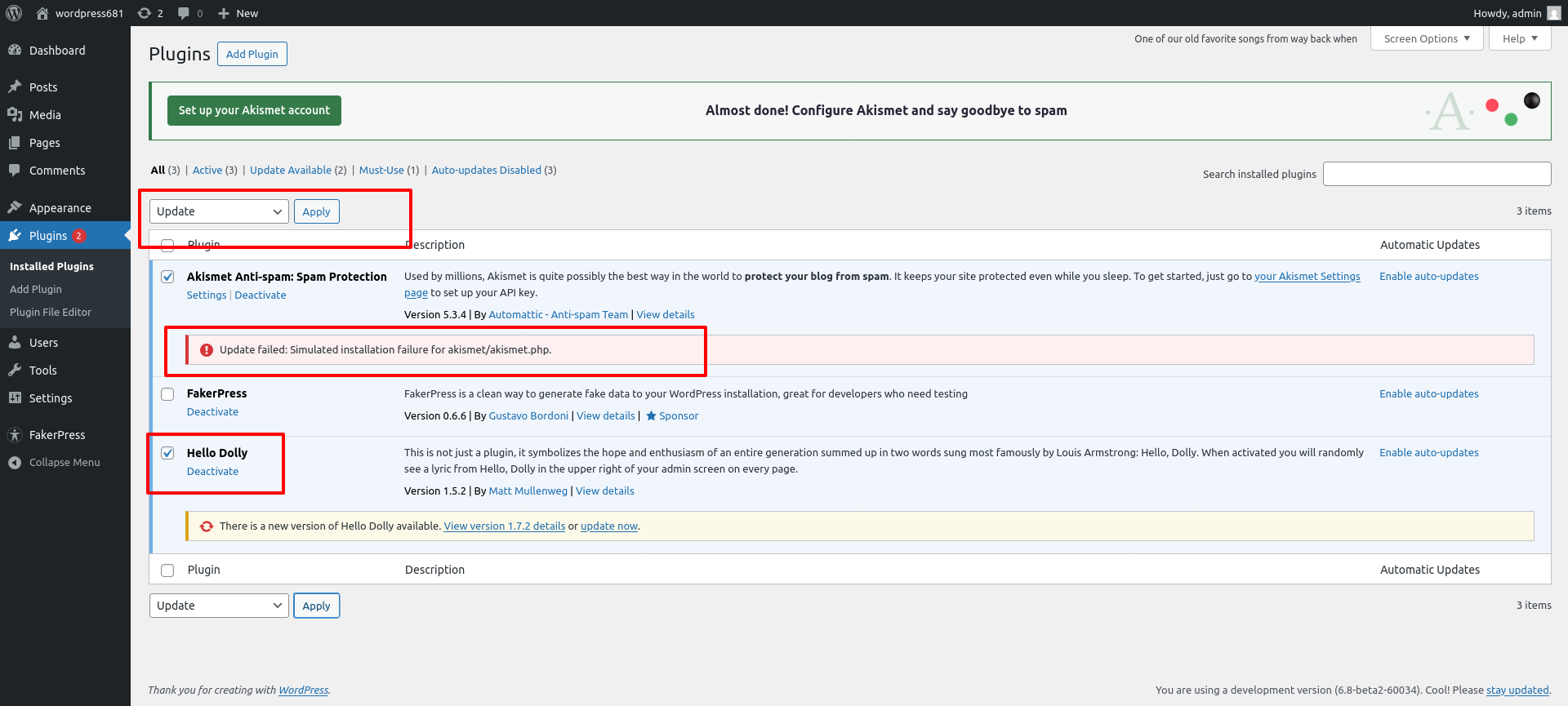Click the bottom Apply button
Viewport: 1568px width, 706px height.
click(317, 606)
